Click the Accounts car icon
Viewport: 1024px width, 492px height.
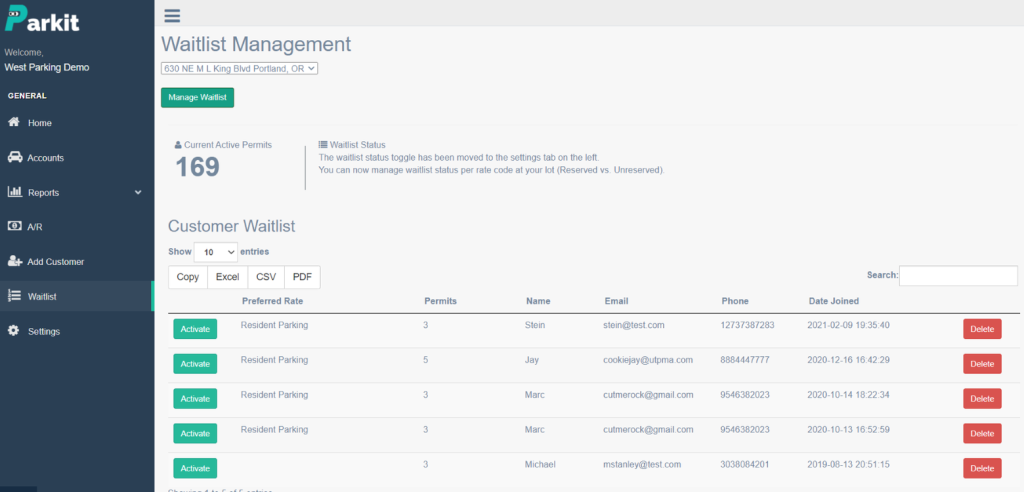[14, 158]
